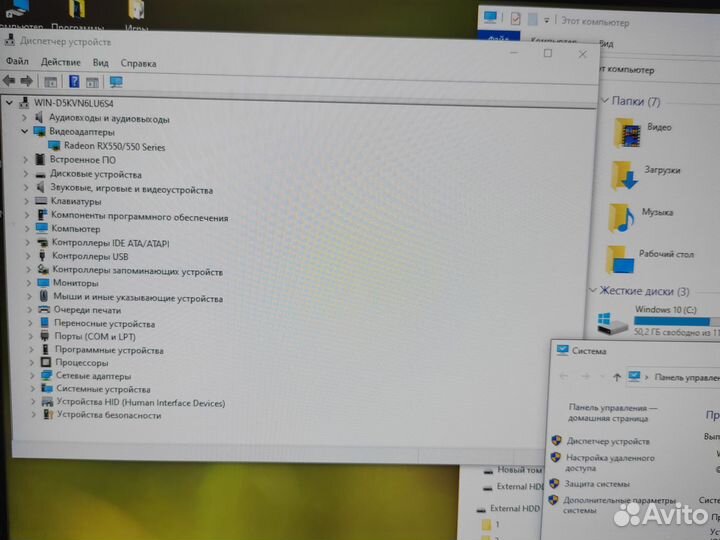Click the Back arrow in Device Manager toolbar
720x540 pixels.
click(x=9, y=81)
